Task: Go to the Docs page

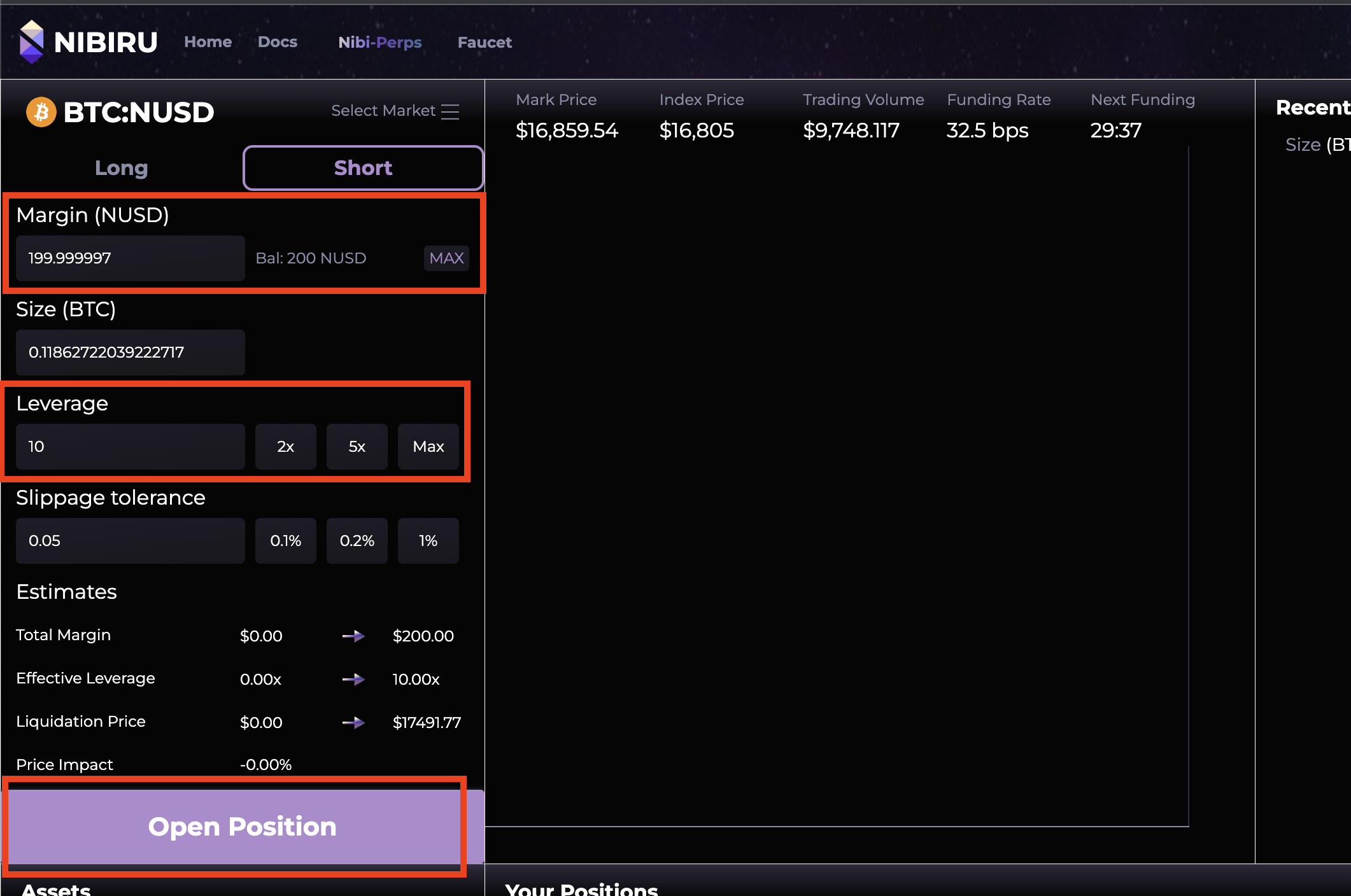Action: (x=278, y=42)
